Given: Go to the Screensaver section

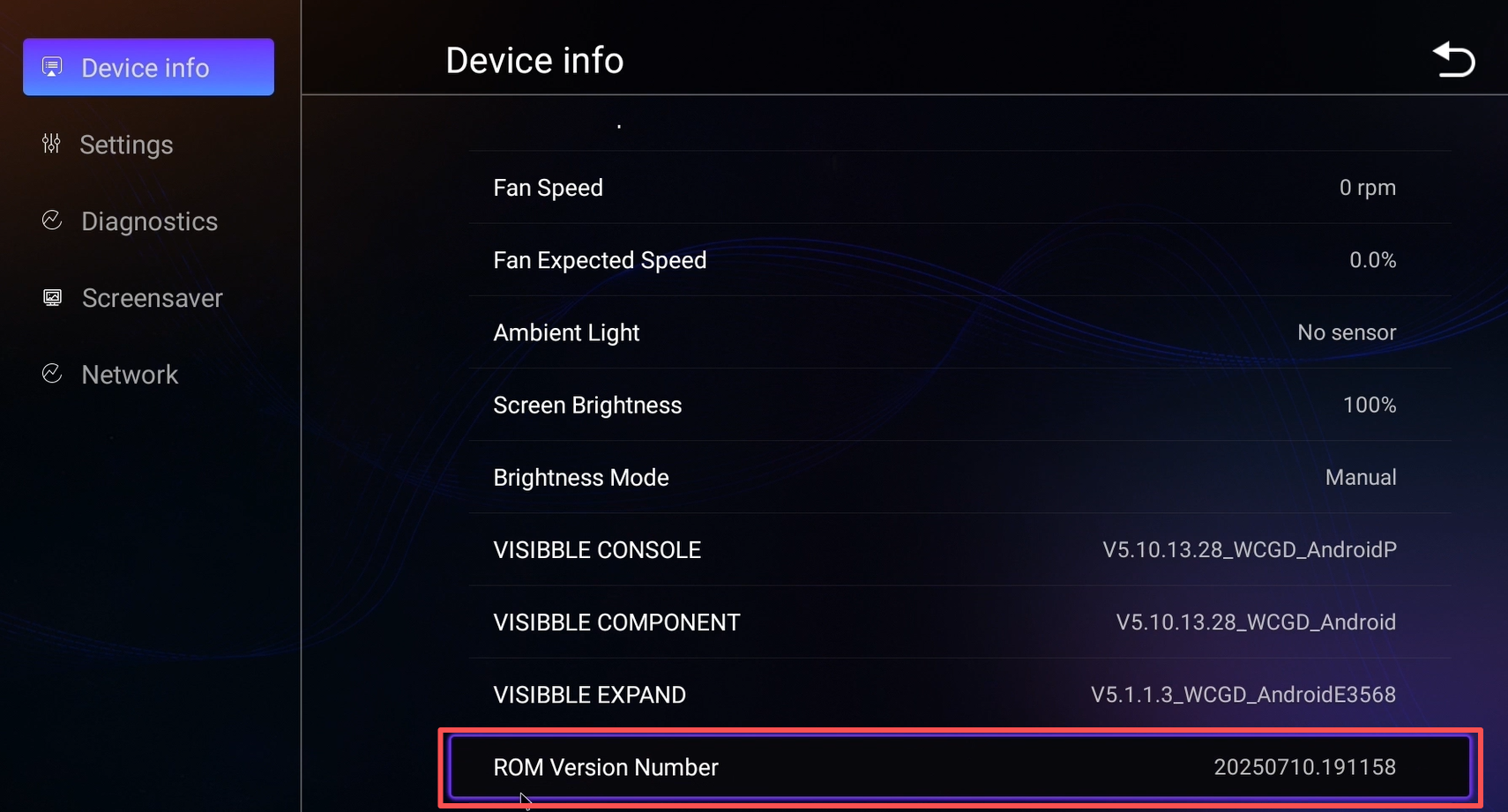Looking at the screenshot, I should coord(152,298).
